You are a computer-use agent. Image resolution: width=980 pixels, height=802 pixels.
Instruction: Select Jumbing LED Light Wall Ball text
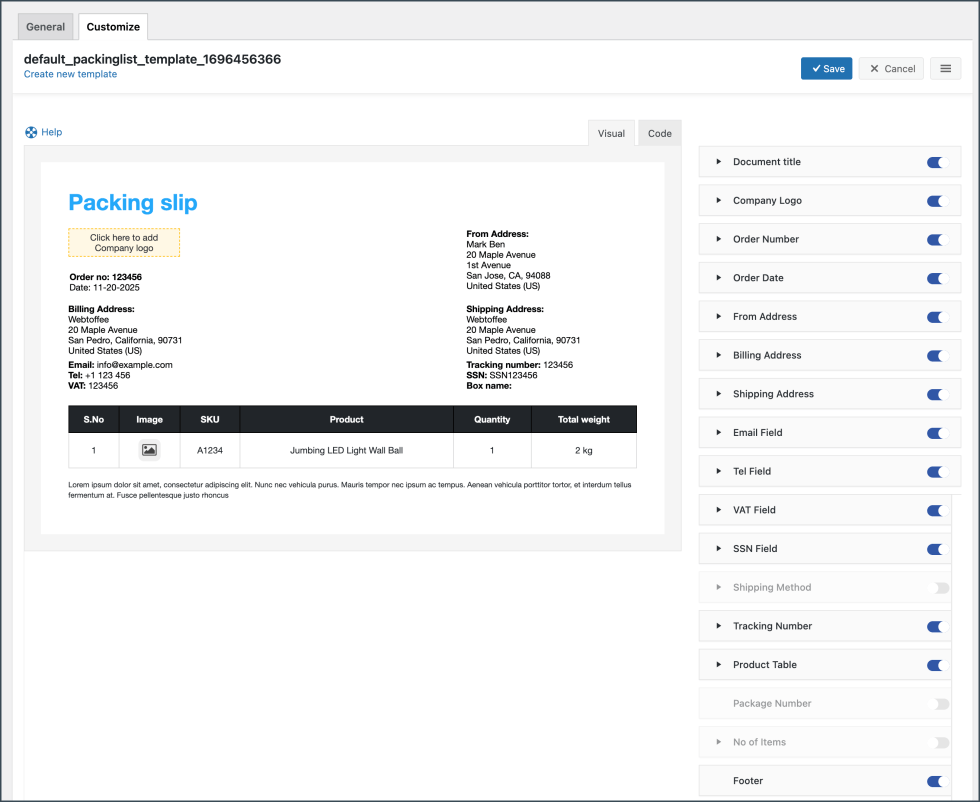click(x=346, y=450)
